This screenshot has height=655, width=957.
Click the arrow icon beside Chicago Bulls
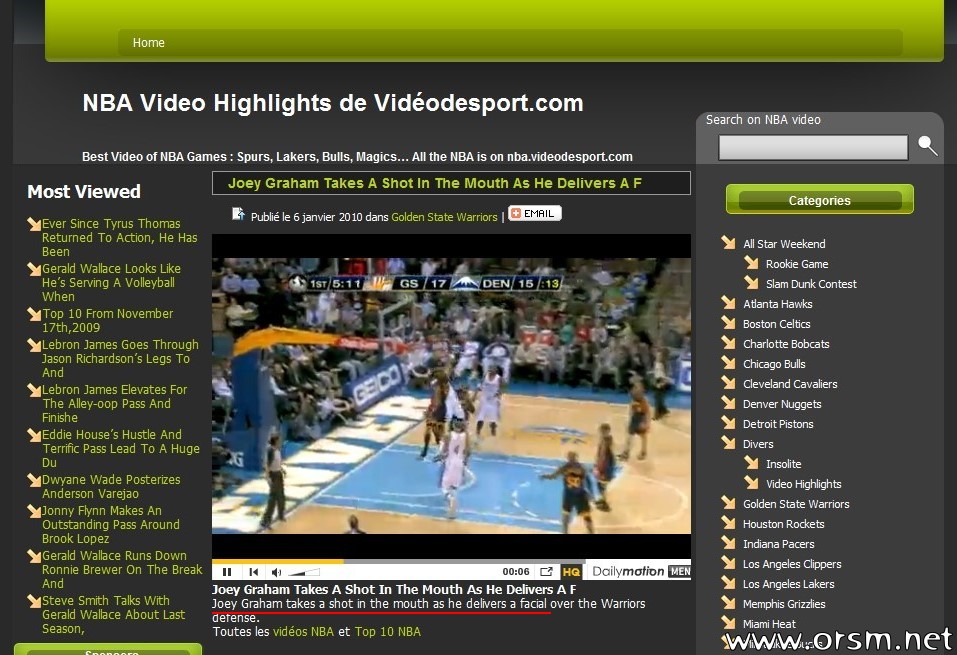pos(728,363)
